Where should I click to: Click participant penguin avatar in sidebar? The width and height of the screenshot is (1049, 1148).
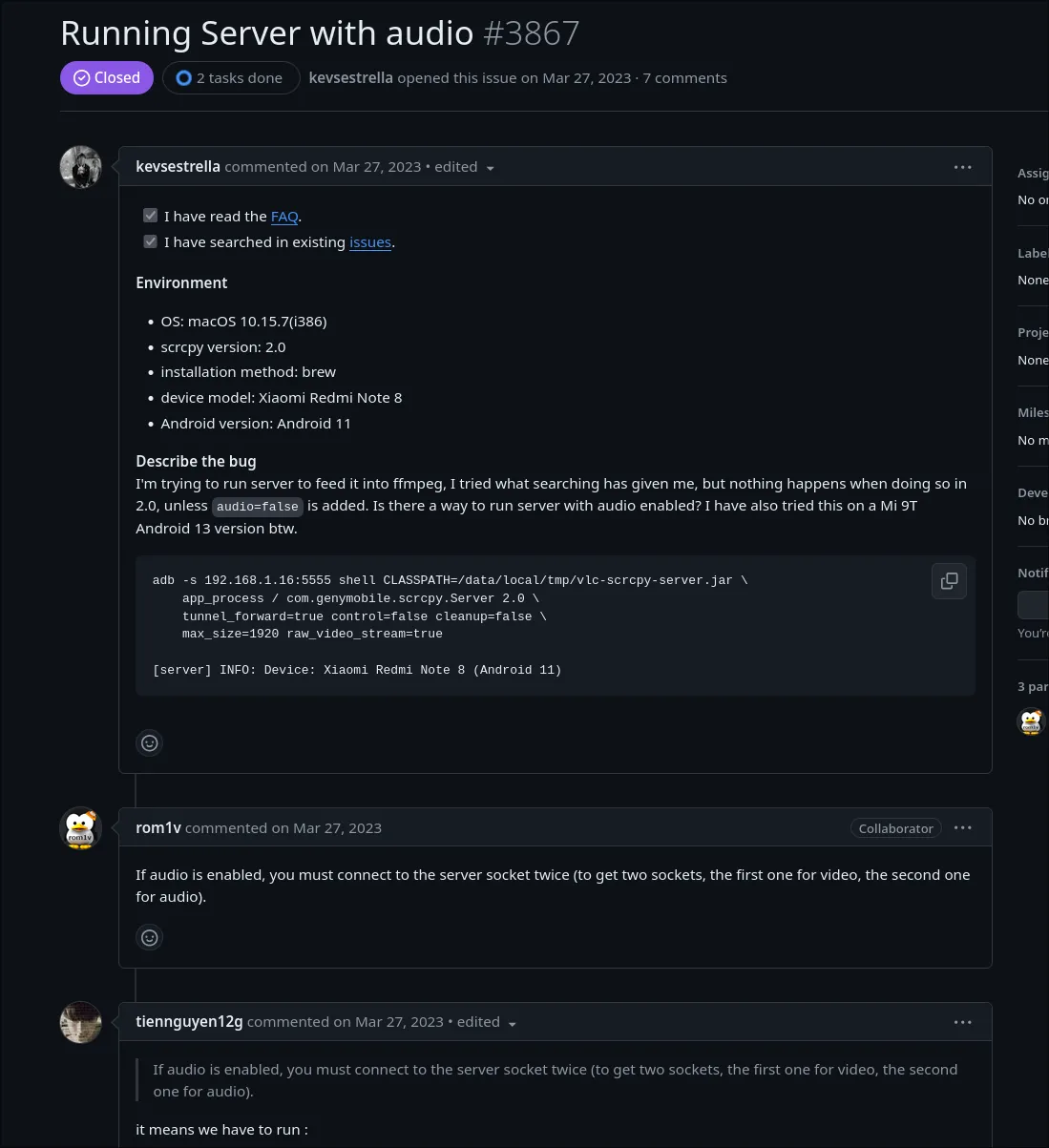click(1031, 721)
